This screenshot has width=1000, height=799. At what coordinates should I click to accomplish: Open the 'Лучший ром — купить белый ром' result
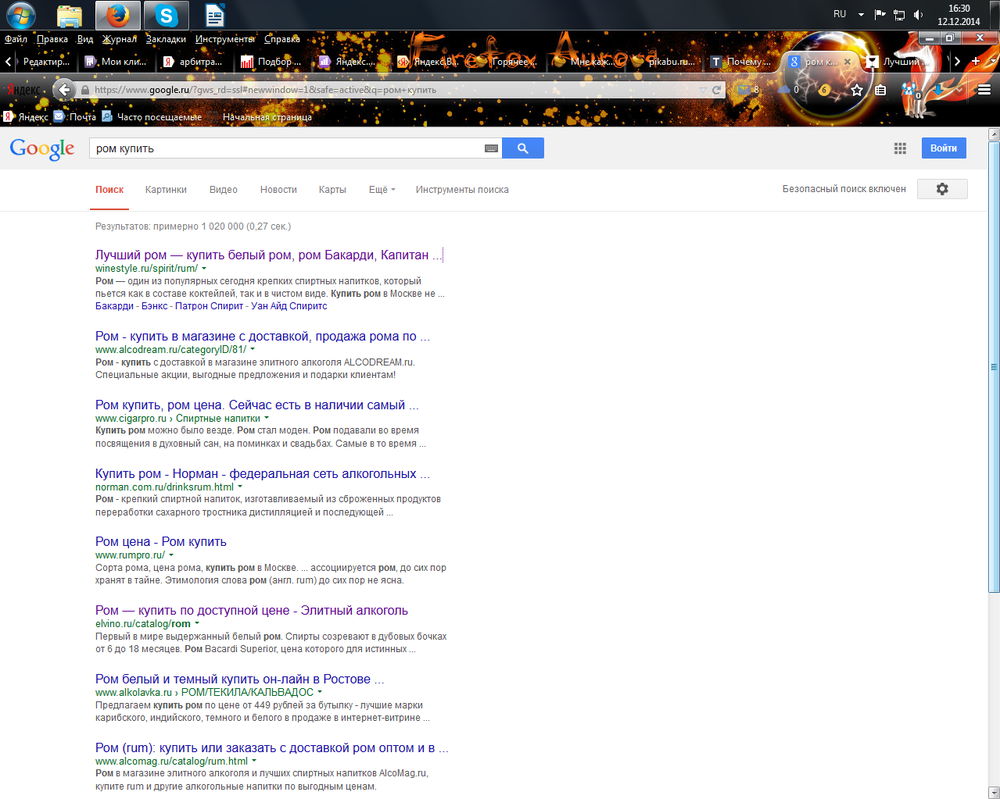[268, 255]
